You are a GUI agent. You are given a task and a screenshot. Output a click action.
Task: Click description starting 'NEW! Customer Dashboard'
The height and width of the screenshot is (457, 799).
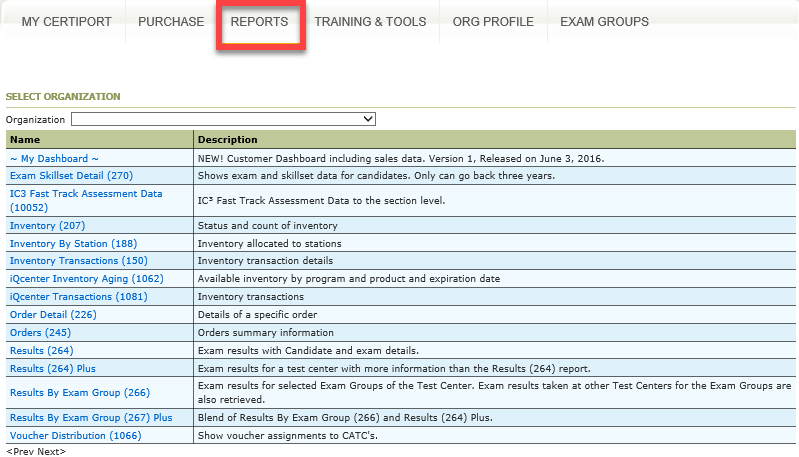click(401, 158)
